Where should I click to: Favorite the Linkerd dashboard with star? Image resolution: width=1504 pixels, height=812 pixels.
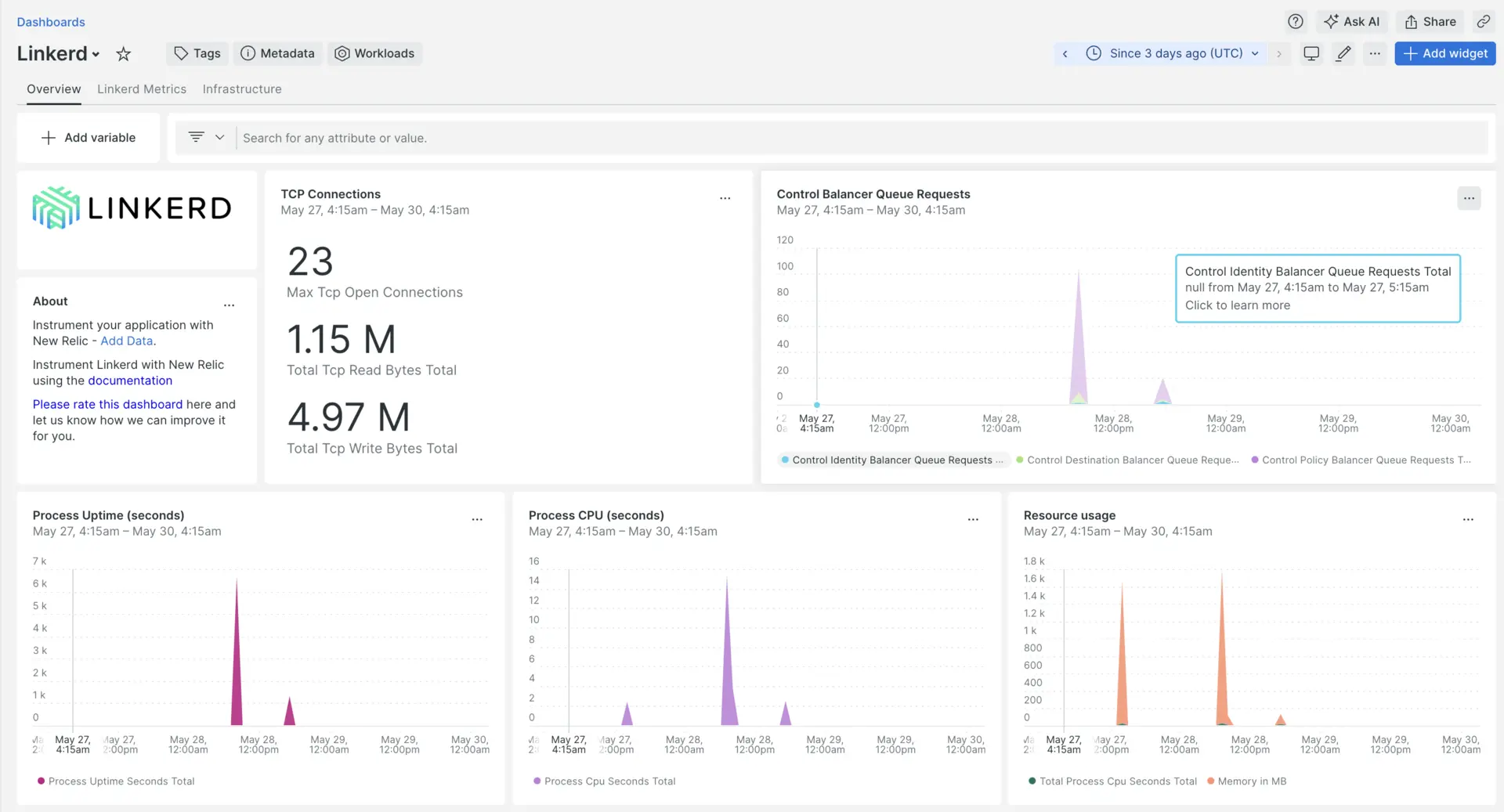click(123, 54)
